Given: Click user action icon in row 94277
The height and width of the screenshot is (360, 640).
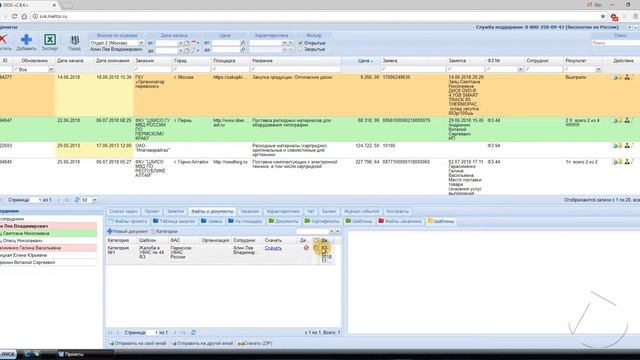Looking at the screenshot, I should [x=627, y=77].
